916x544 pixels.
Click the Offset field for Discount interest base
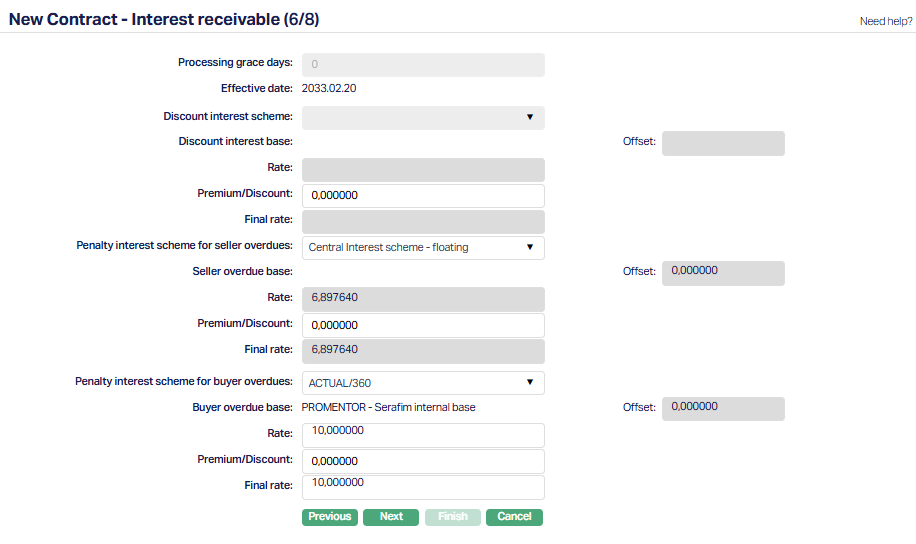(722, 143)
